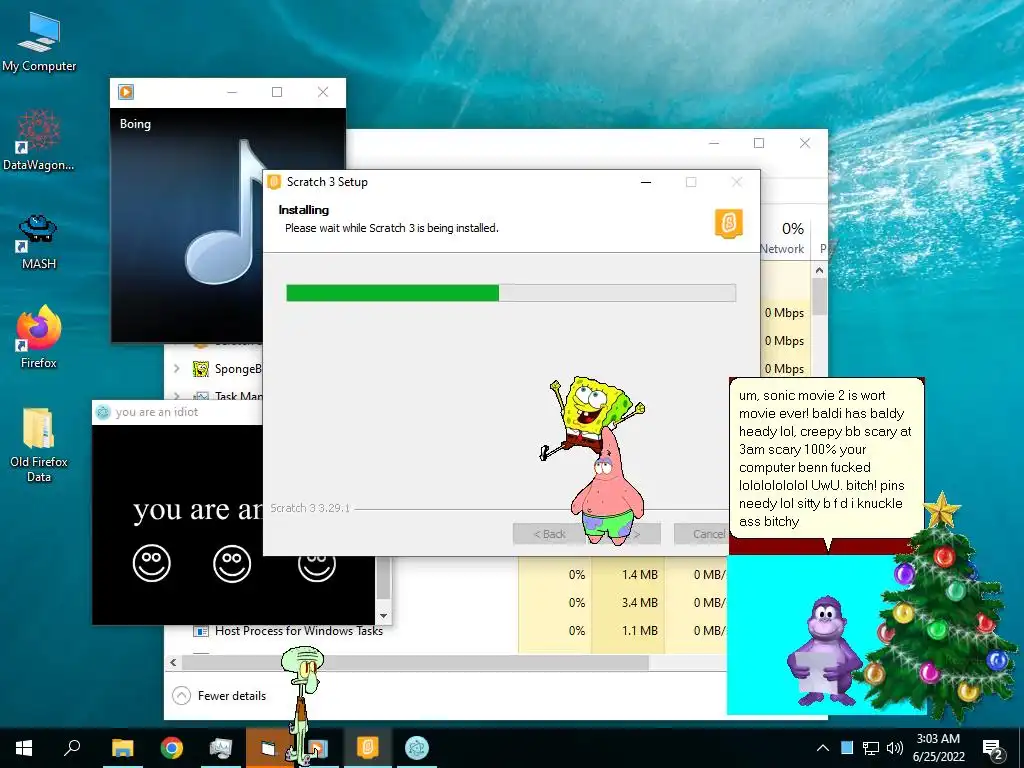
Task: Close the Boing media player window
Action: tap(323, 92)
